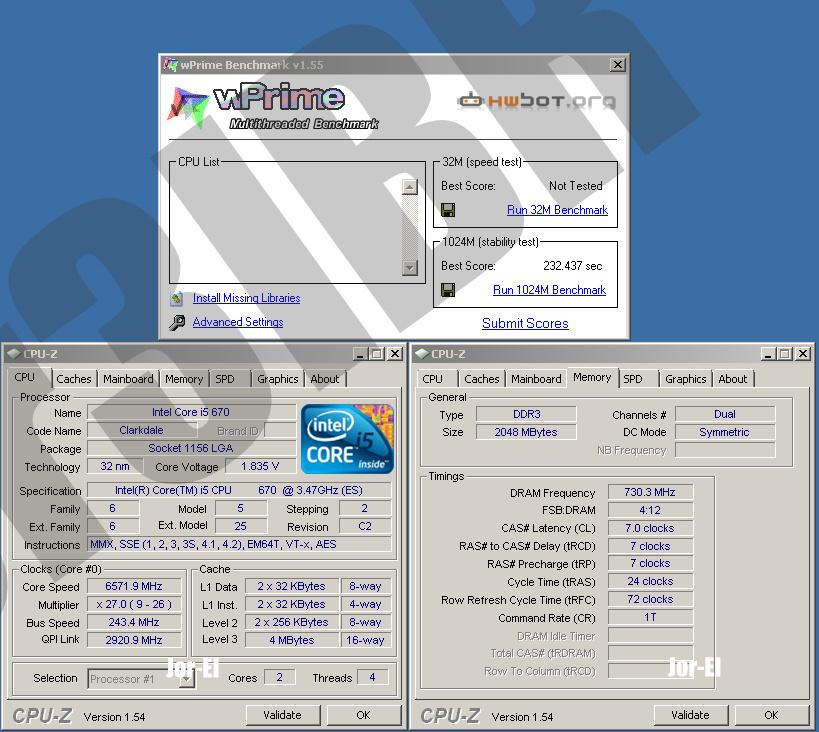The width and height of the screenshot is (819, 732).
Task: Open Advanced Settings link
Action: coord(238,322)
